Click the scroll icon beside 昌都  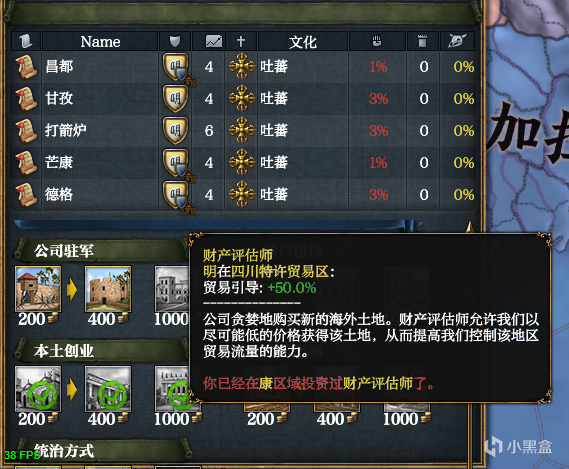pos(26,67)
